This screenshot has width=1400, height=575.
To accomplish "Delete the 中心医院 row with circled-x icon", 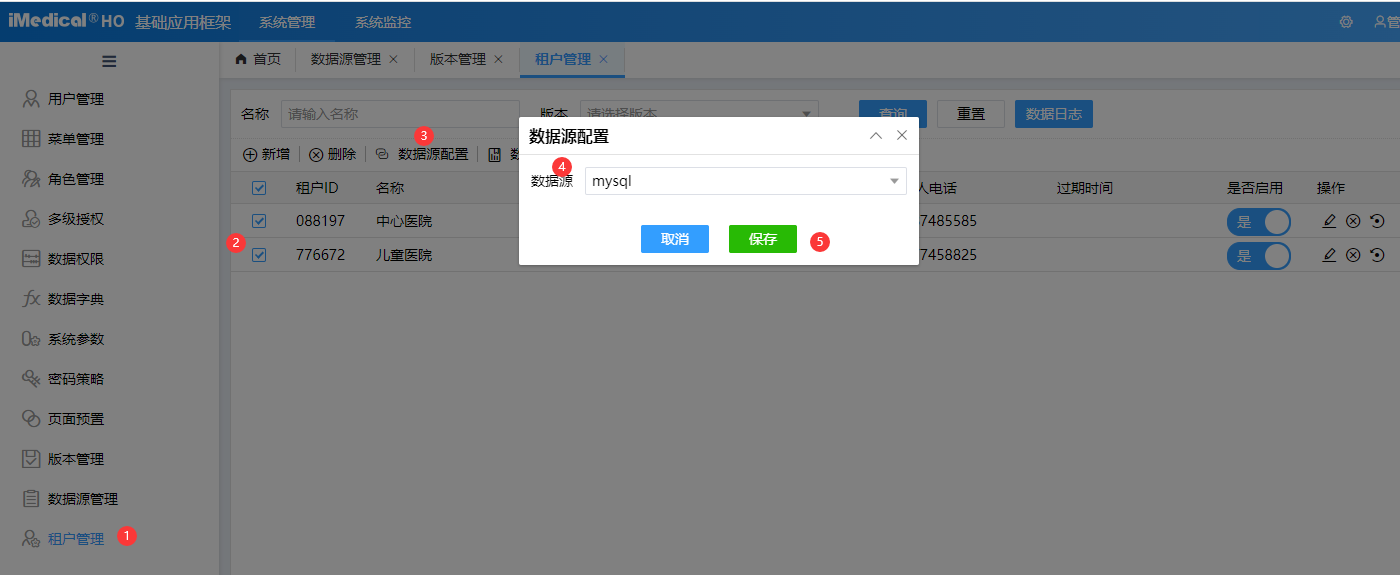I will 1353,221.
